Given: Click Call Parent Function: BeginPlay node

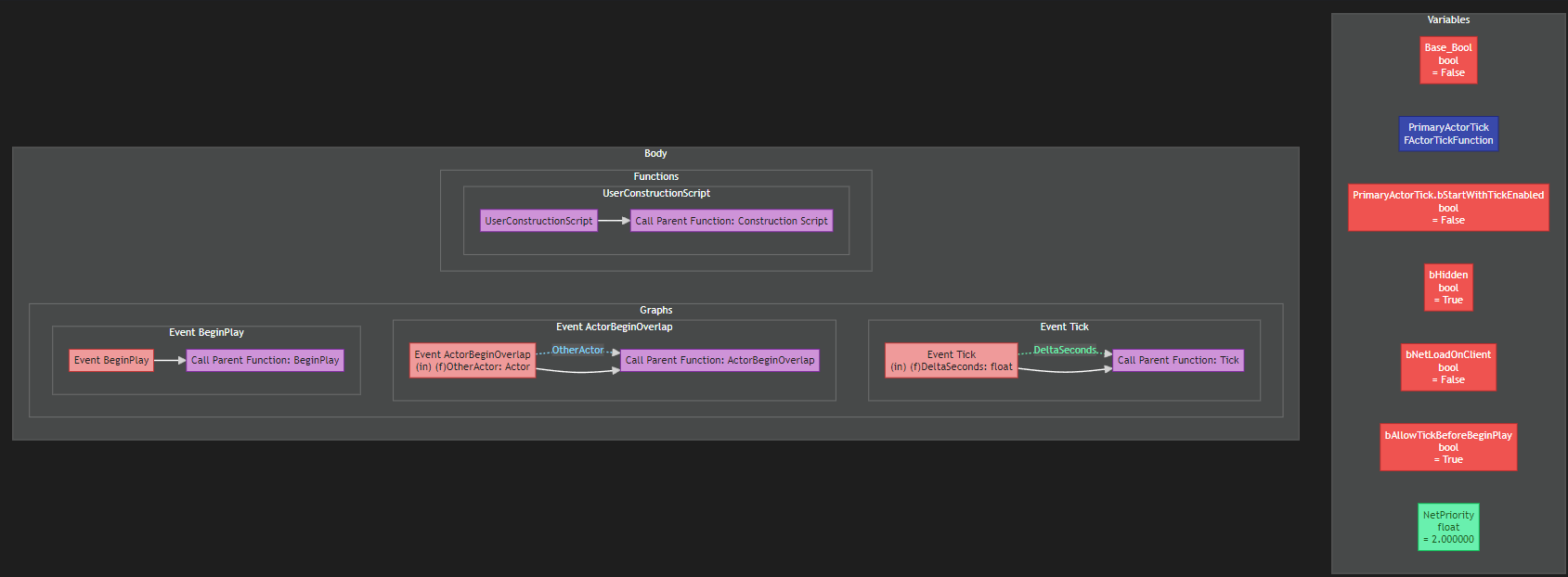Looking at the screenshot, I should 266,360.
